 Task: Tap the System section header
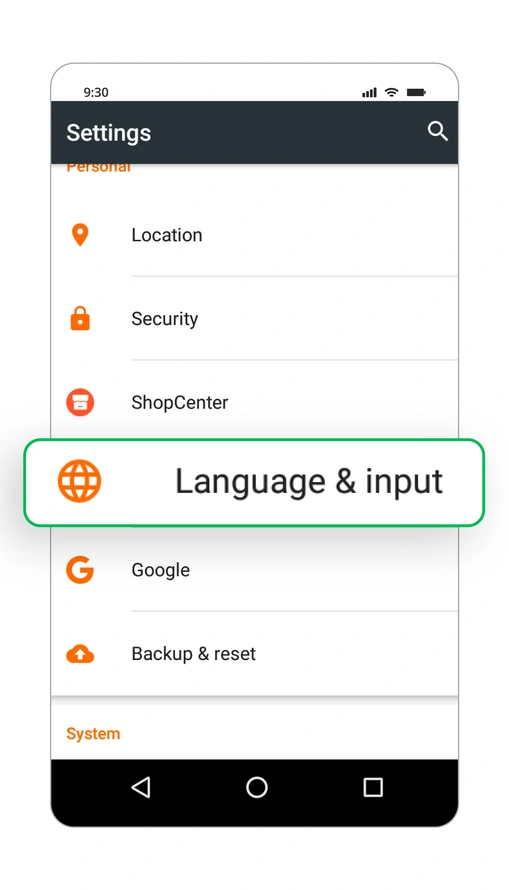pyautogui.click(x=93, y=733)
